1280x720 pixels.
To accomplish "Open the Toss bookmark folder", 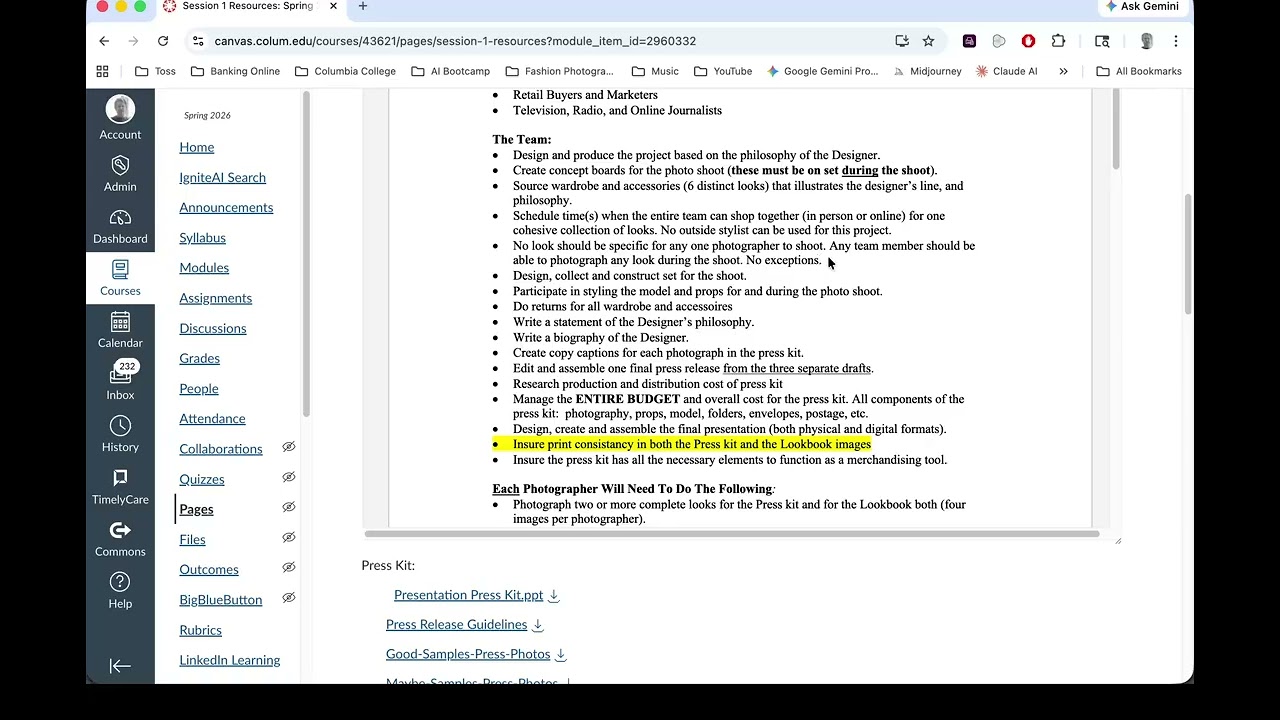I will [x=155, y=71].
